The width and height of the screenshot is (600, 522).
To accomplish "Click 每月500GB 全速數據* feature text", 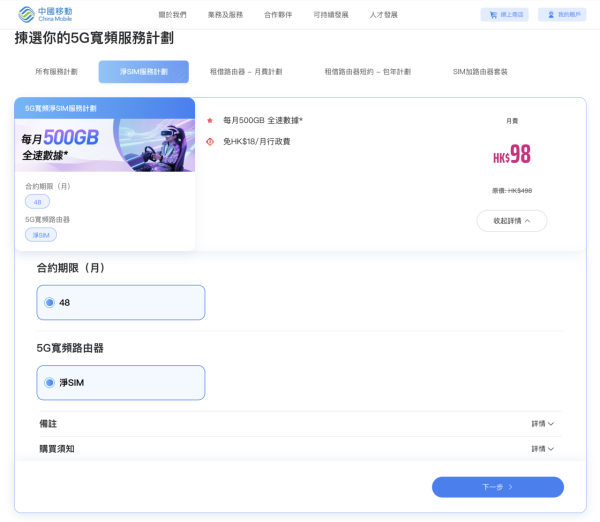I will pyautogui.click(x=263, y=121).
